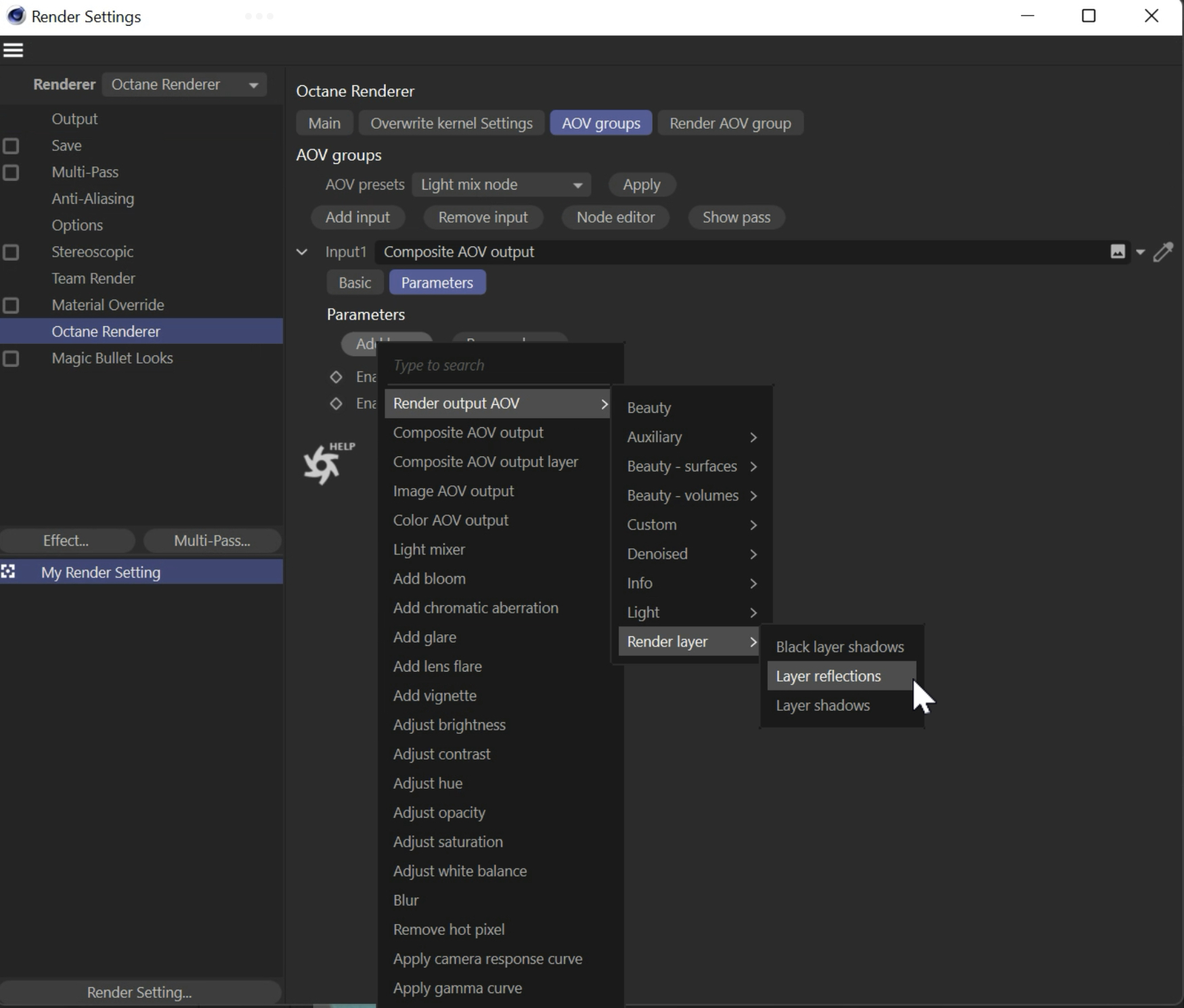Click the Multi-Pass... button
The height and width of the screenshot is (1008, 1184).
click(212, 541)
